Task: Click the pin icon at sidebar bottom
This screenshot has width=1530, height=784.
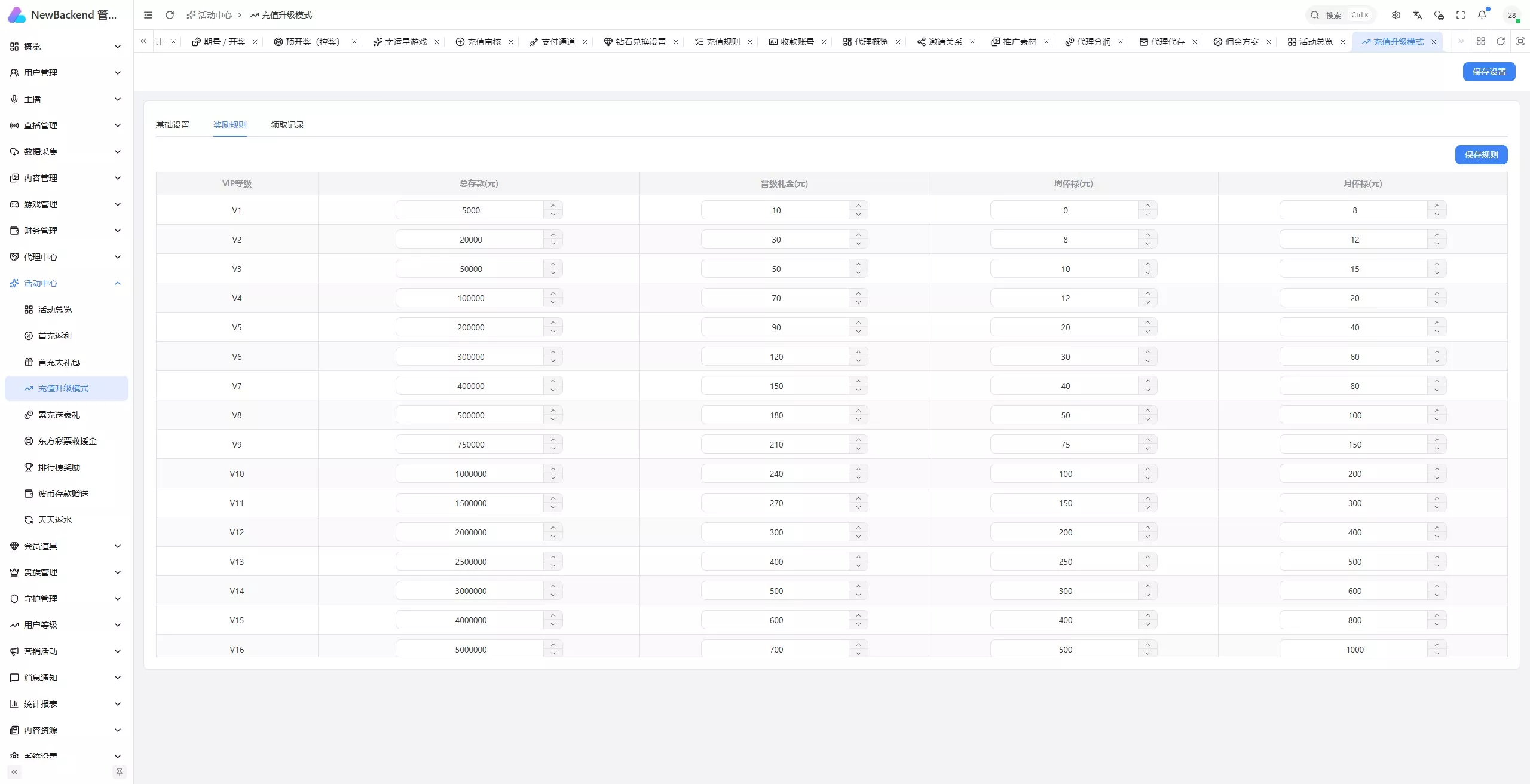Action: [x=119, y=772]
